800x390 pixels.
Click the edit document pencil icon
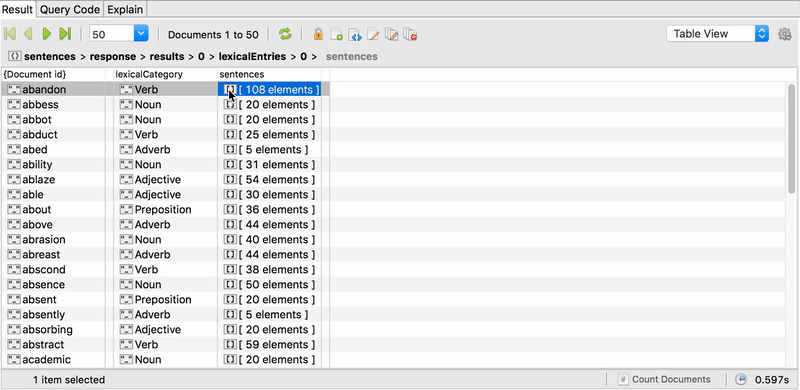point(373,34)
